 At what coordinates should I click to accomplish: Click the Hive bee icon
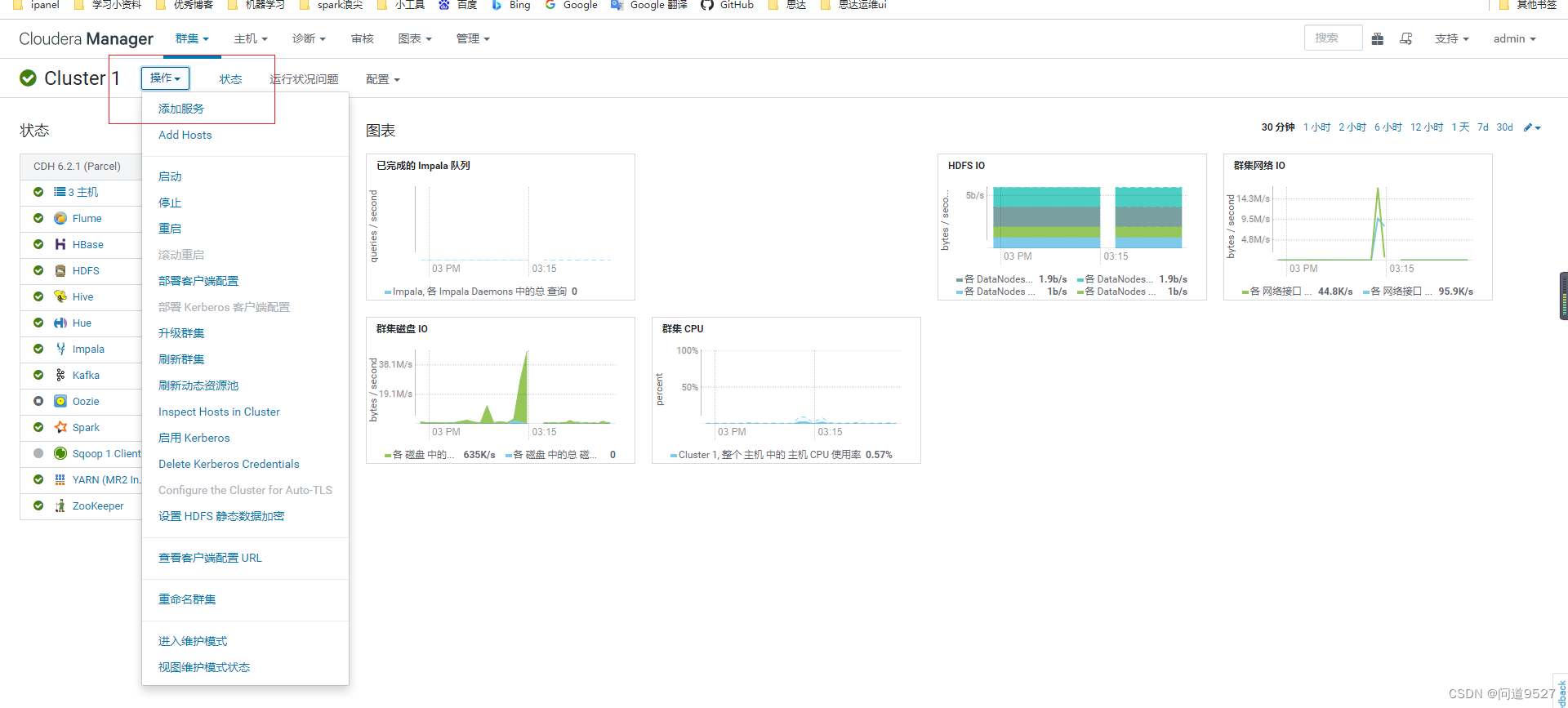(x=60, y=296)
